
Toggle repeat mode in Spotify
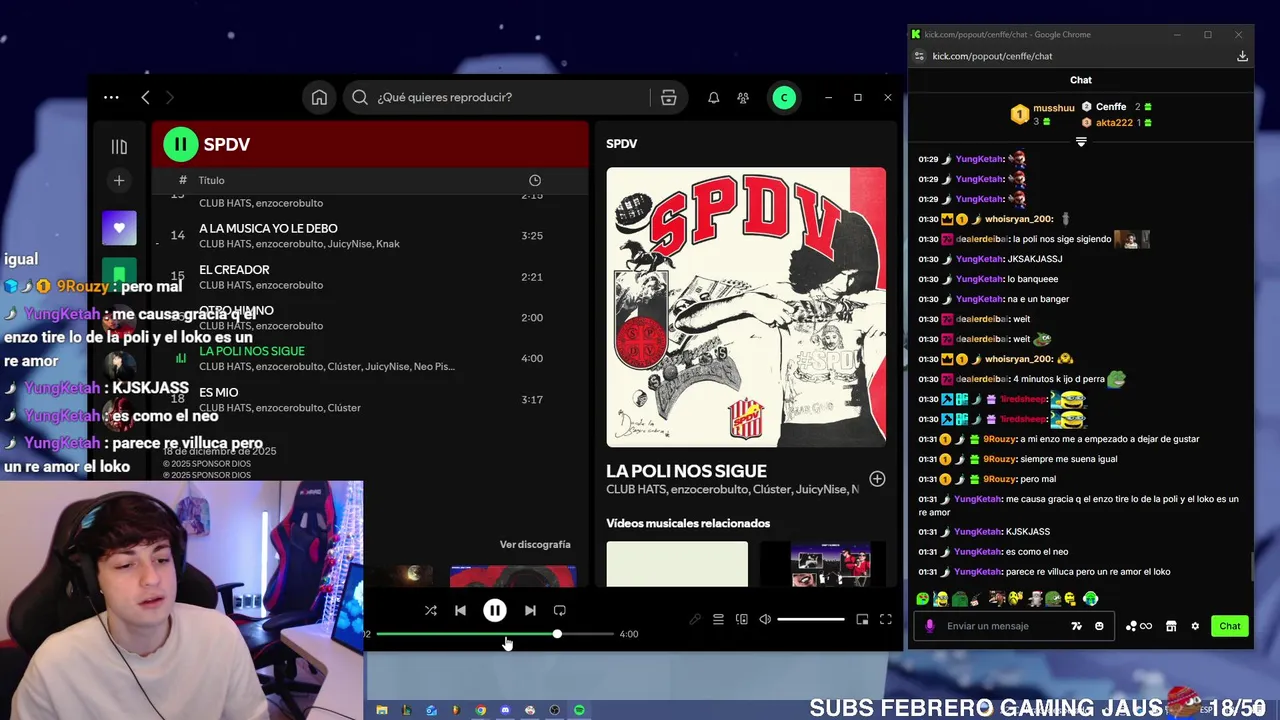click(560, 610)
